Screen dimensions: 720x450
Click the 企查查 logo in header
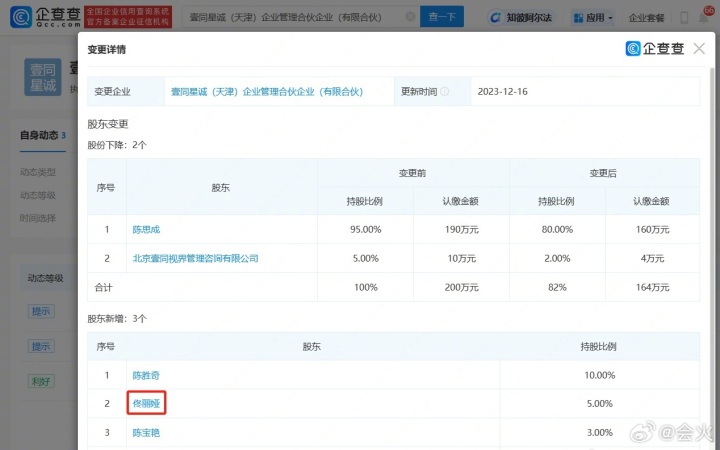point(45,17)
